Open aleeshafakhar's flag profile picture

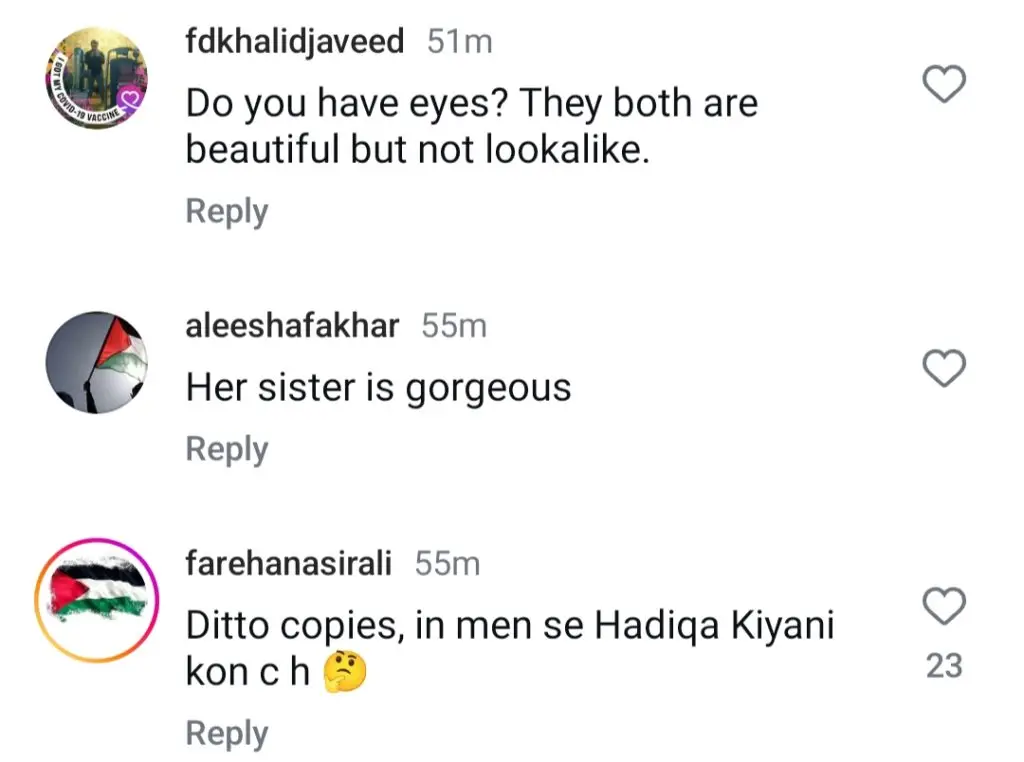click(x=96, y=361)
